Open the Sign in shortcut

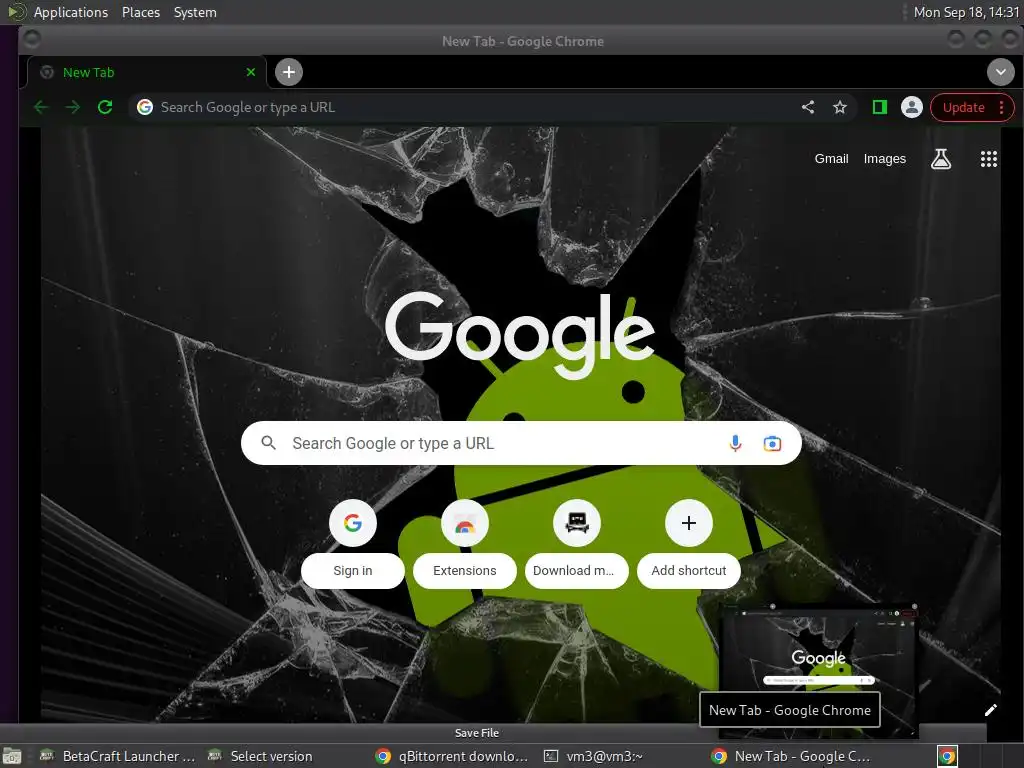pyautogui.click(x=353, y=543)
